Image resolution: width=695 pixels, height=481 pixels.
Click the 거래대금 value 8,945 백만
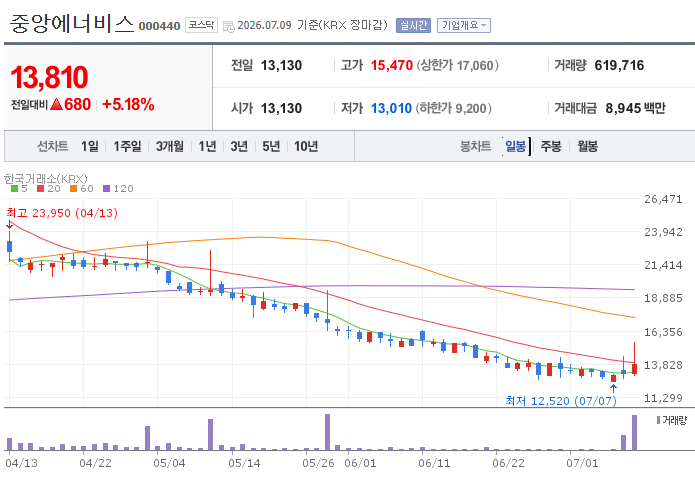coord(636,108)
